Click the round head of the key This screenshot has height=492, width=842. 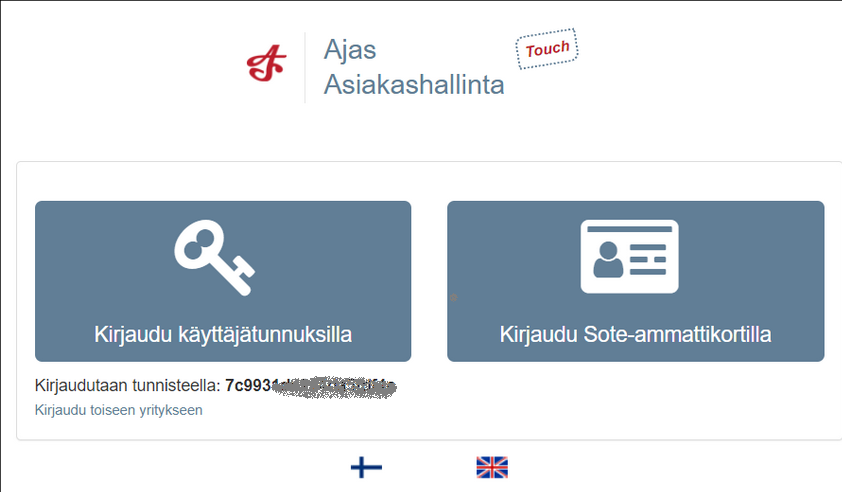click(197, 244)
